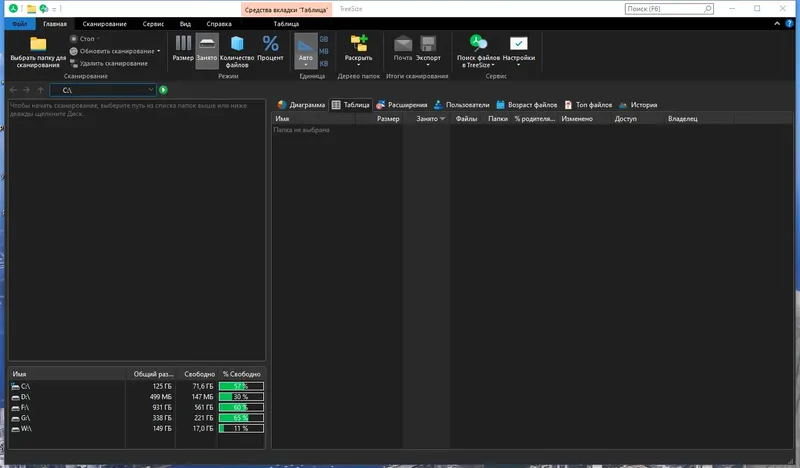Click the 'Стоп' scan button
Screen dimensions: 800x468
(x=84, y=39)
